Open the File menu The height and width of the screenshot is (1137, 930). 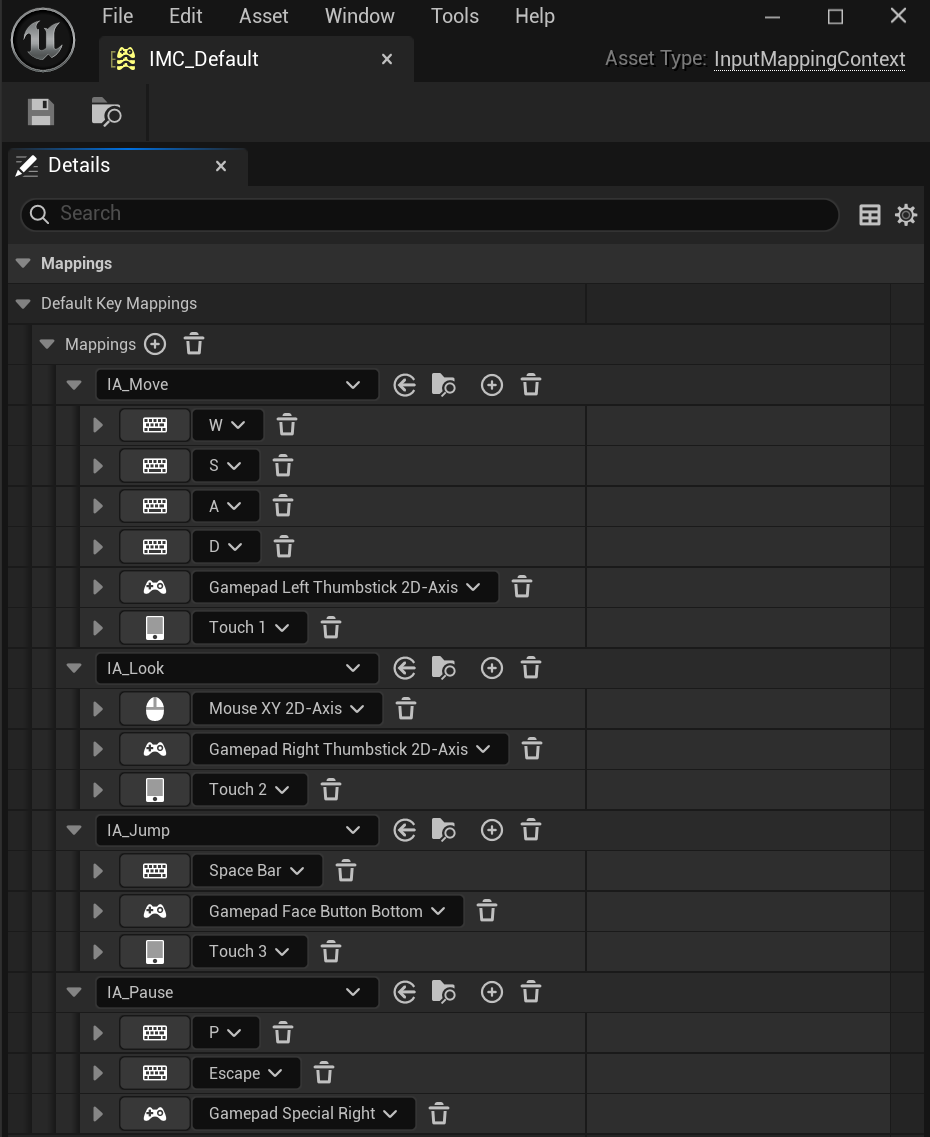(117, 16)
